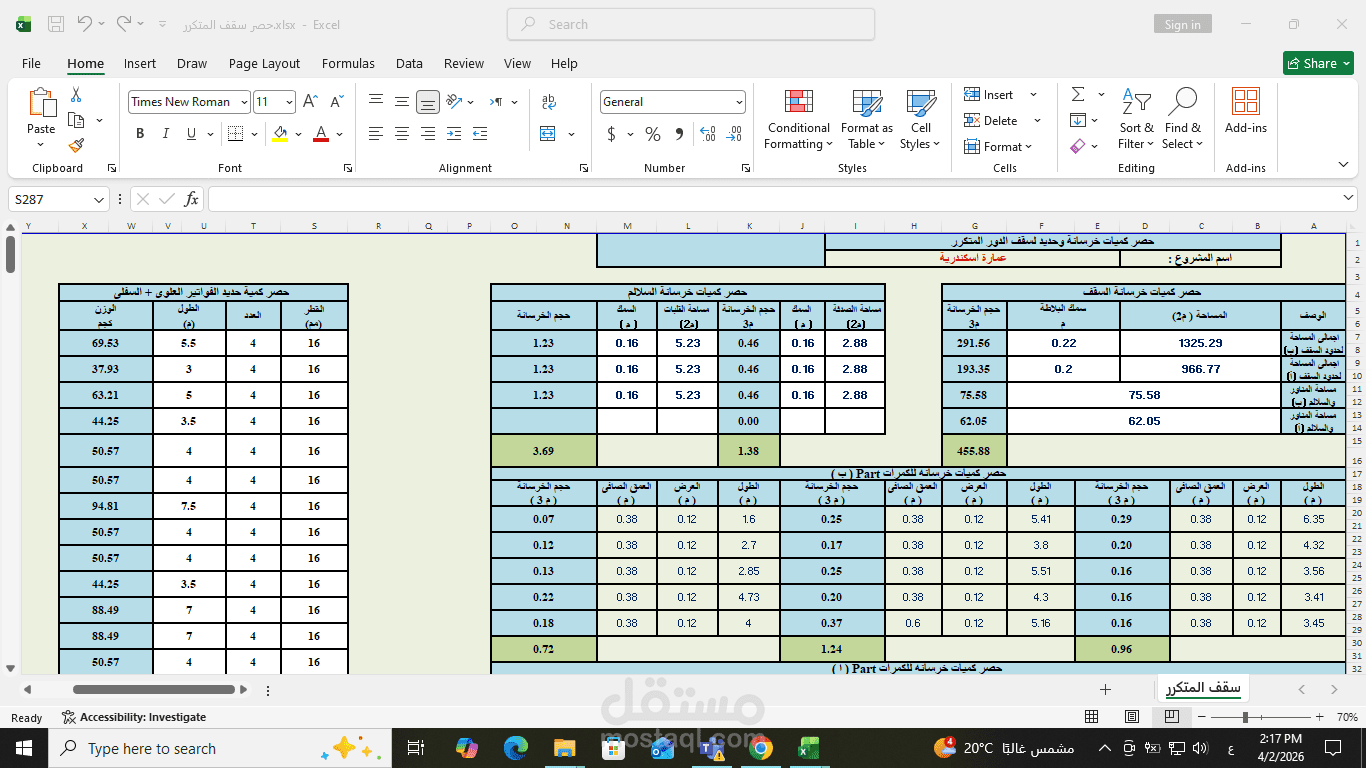
Task: Open the Format as Table dropdown
Action: [866, 119]
